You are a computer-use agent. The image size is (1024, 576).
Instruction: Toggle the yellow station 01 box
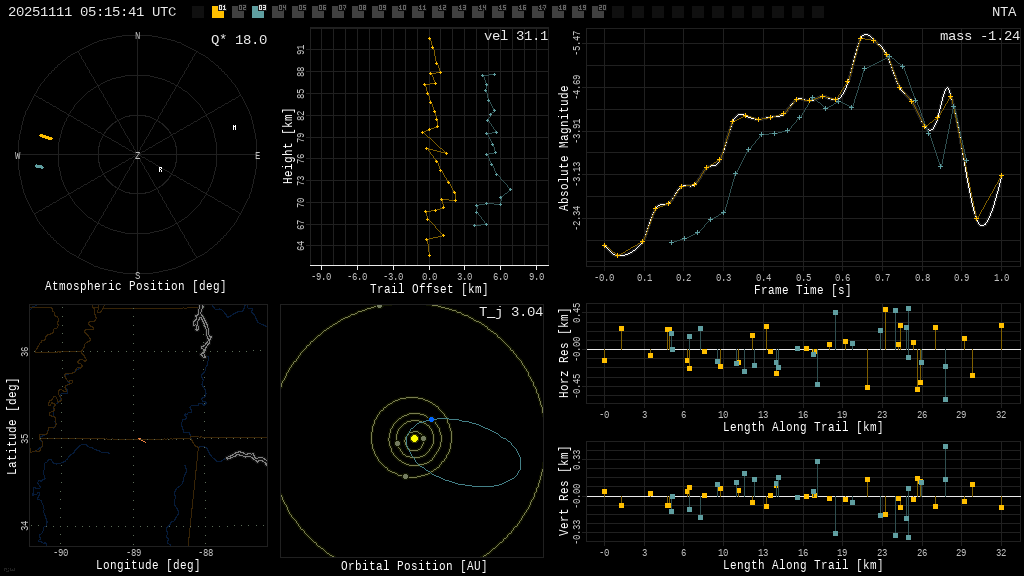(x=218, y=12)
